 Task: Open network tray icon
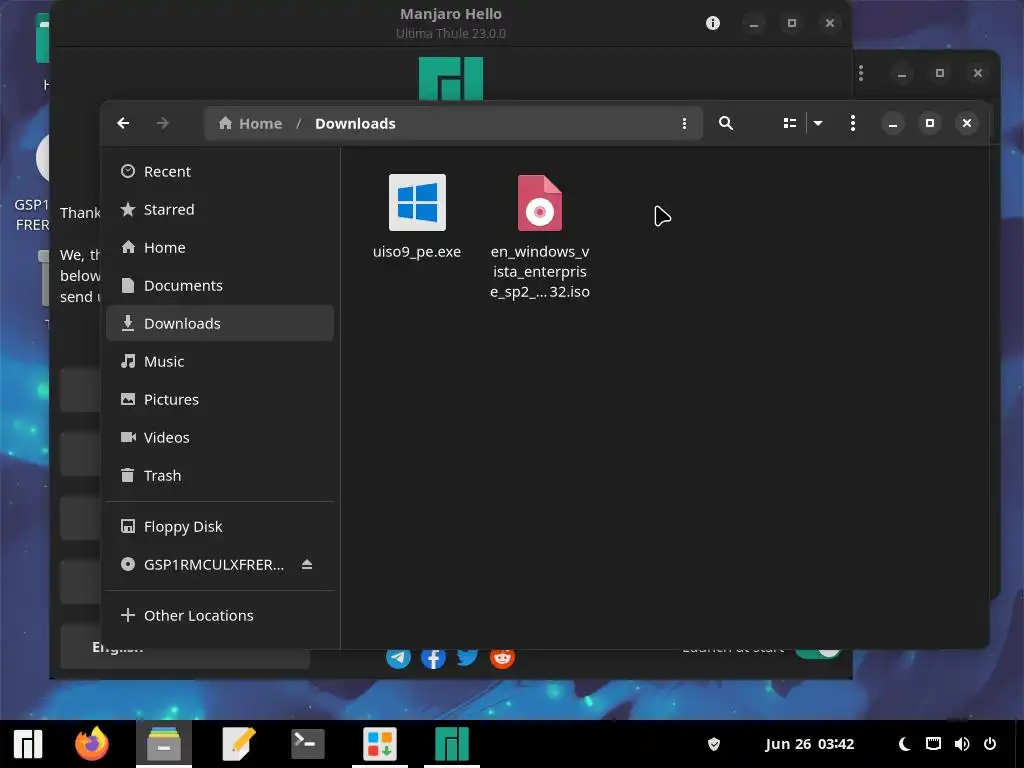click(x=934, y=744)
